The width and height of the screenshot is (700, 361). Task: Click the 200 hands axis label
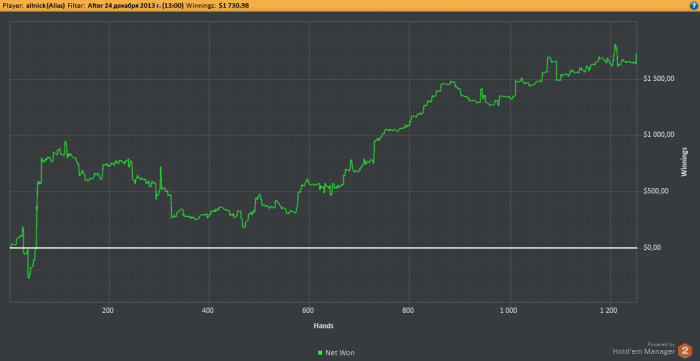tap(107, 311)
